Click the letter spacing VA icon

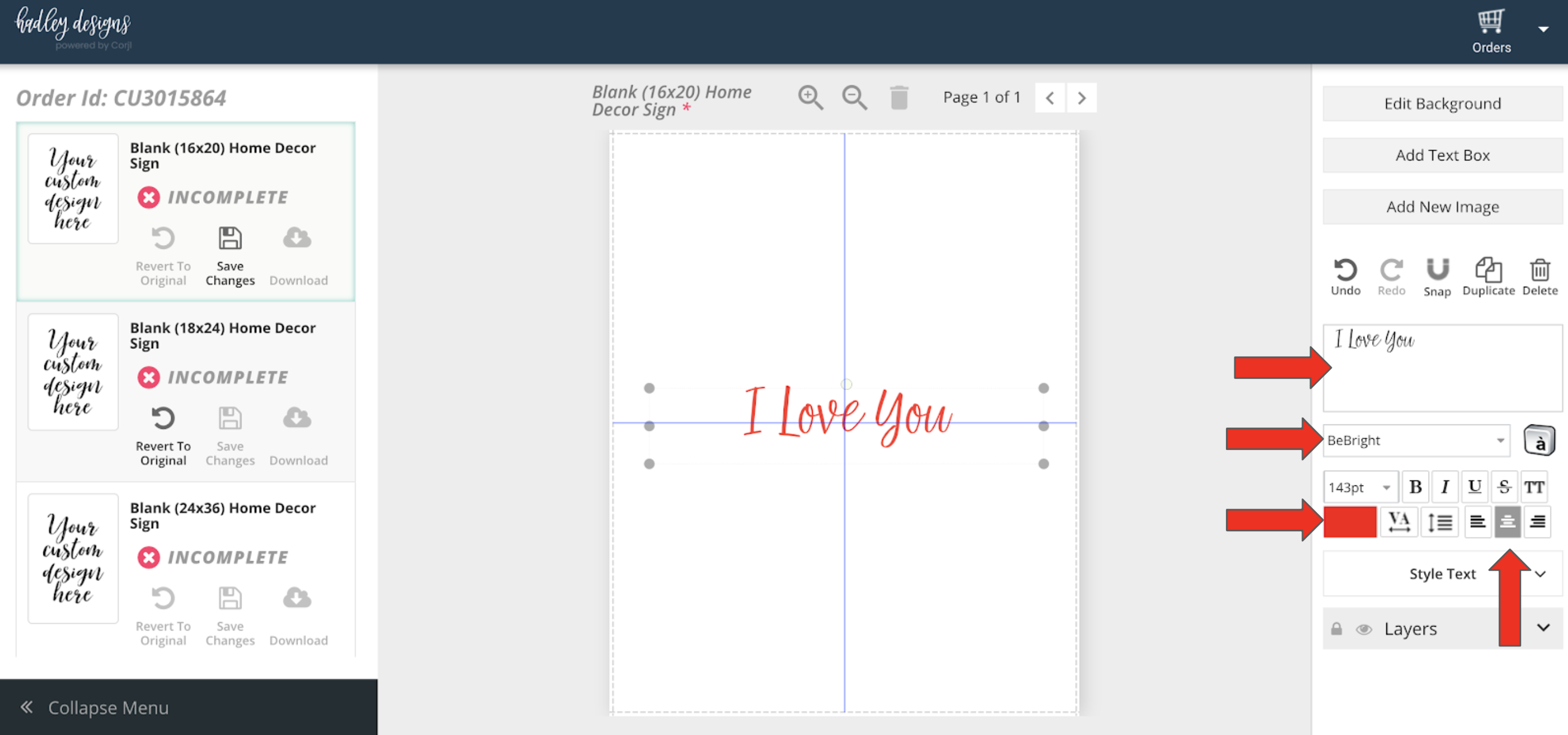click(x=1398, y=522)
